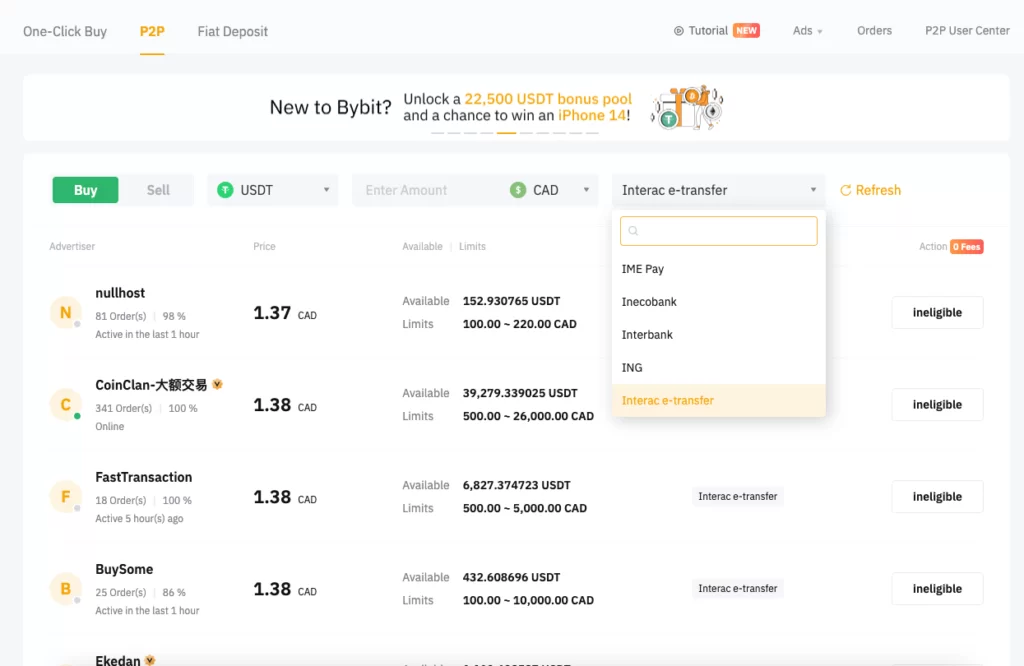Viewport: 1024px width, 666px height.
Task: Click the Tutorial play icon
Action: (x=679, y=31)
